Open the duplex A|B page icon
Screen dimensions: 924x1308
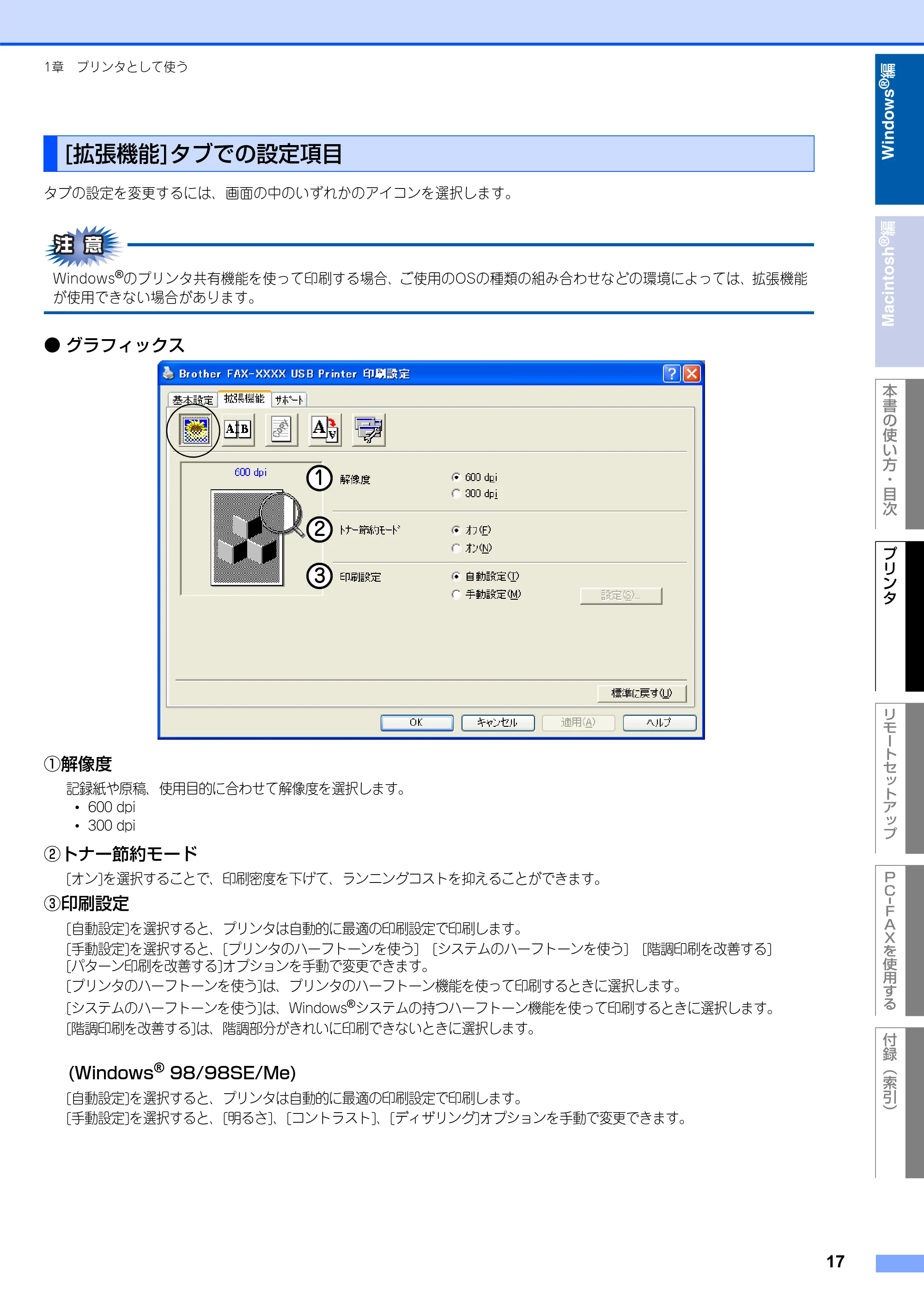237,430
